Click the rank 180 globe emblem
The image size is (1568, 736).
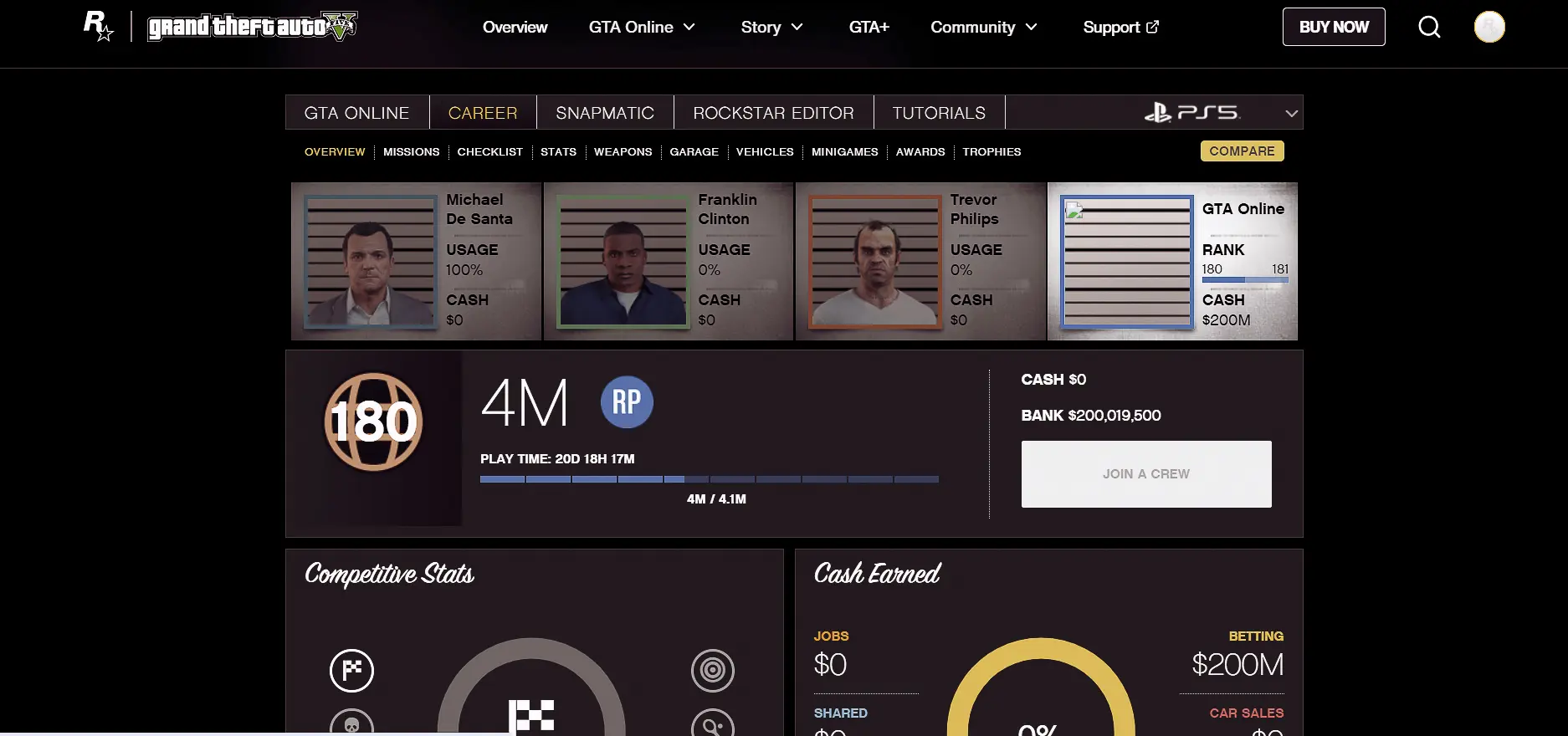[x=373, y=422]
